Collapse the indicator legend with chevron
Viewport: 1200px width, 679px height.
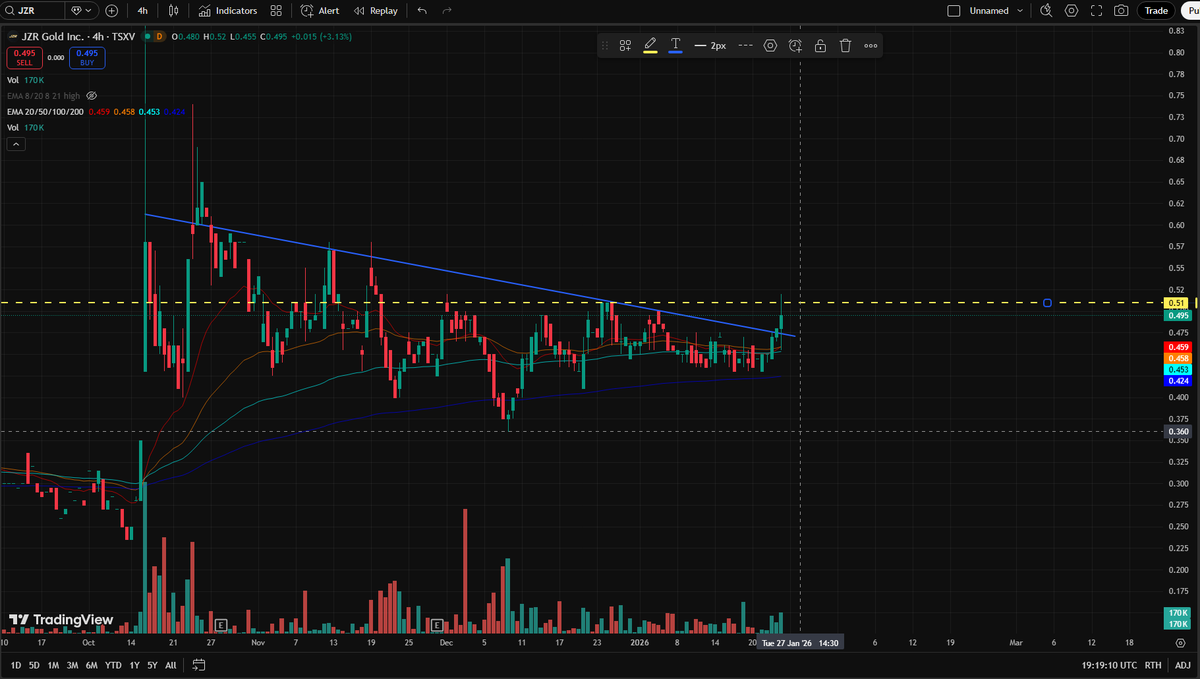(x=16, y=144)
